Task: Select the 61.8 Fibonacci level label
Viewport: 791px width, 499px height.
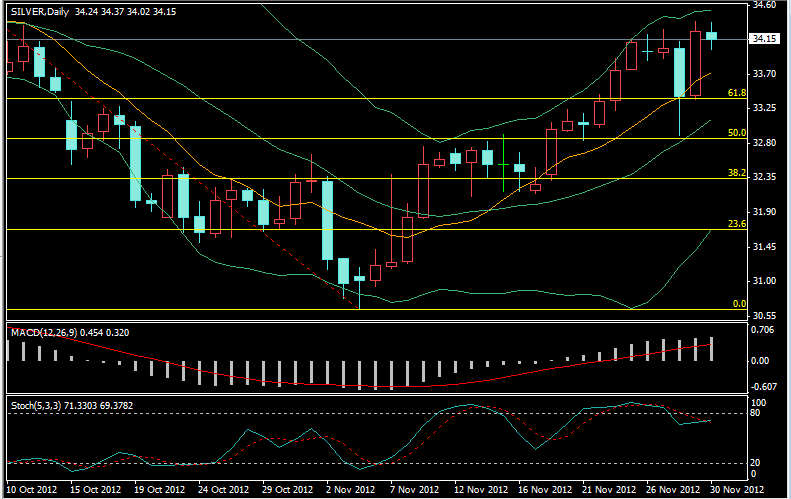Action: pos(737,93)
